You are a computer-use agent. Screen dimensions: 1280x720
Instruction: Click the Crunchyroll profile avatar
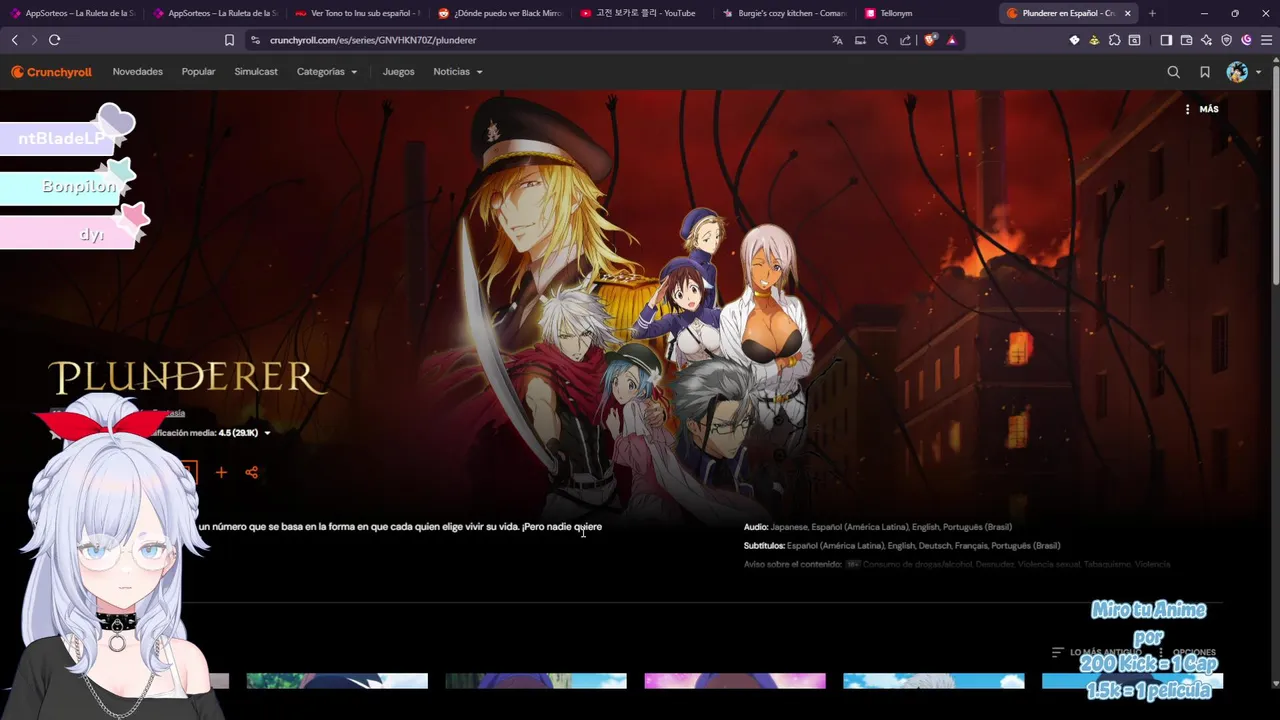[1237, 72]
